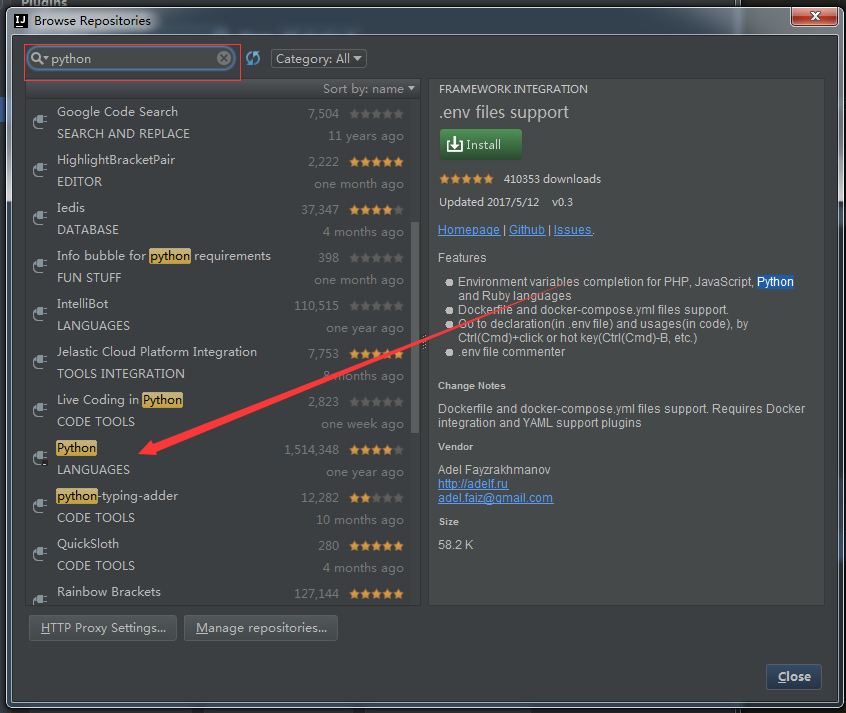Open Manage repositories dialog
Image resolution: width=846 pixels, height=713 pixels.
click(x=261, y=628)
